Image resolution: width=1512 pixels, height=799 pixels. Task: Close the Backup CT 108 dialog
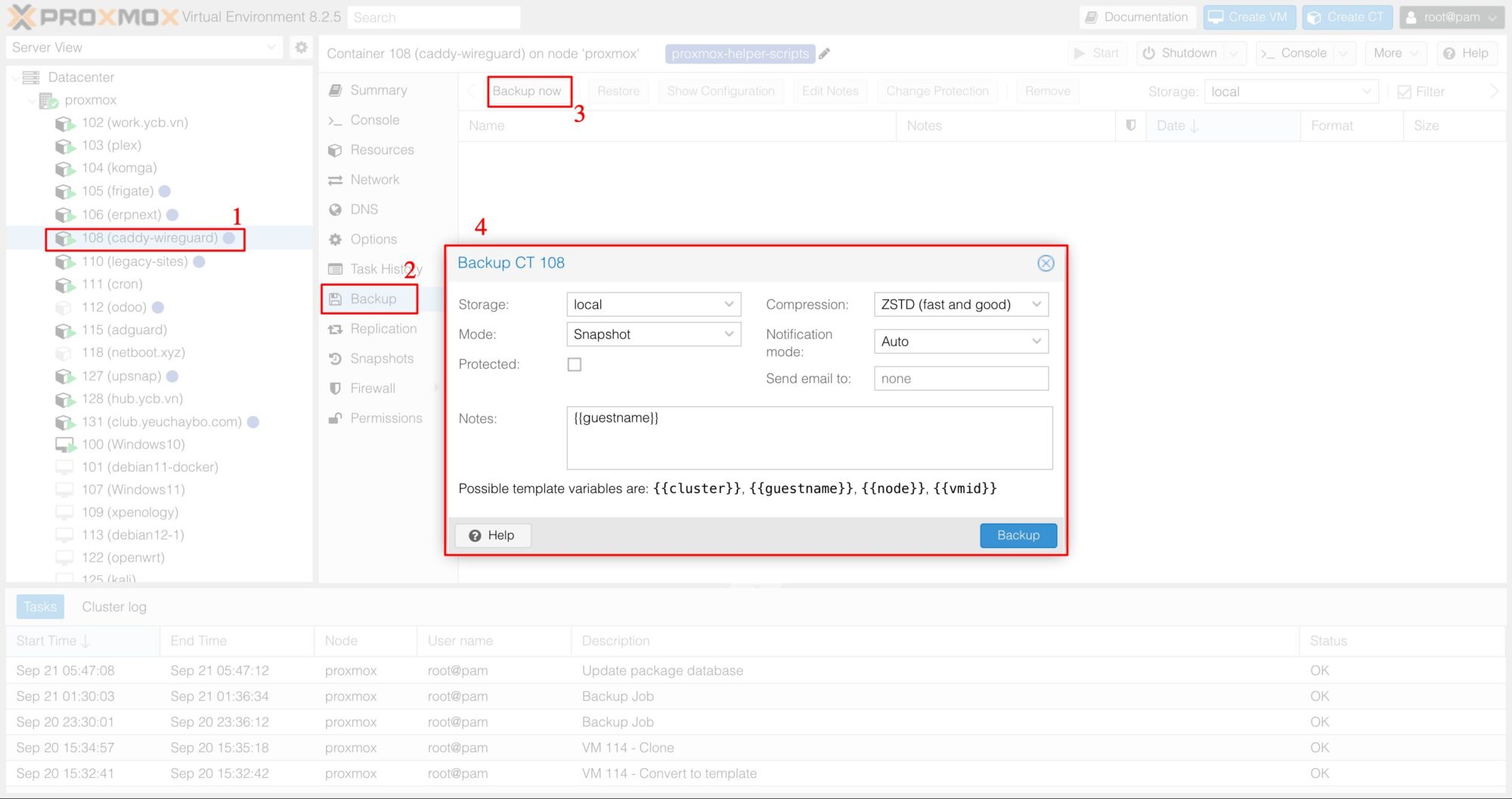pos(1046,263)
